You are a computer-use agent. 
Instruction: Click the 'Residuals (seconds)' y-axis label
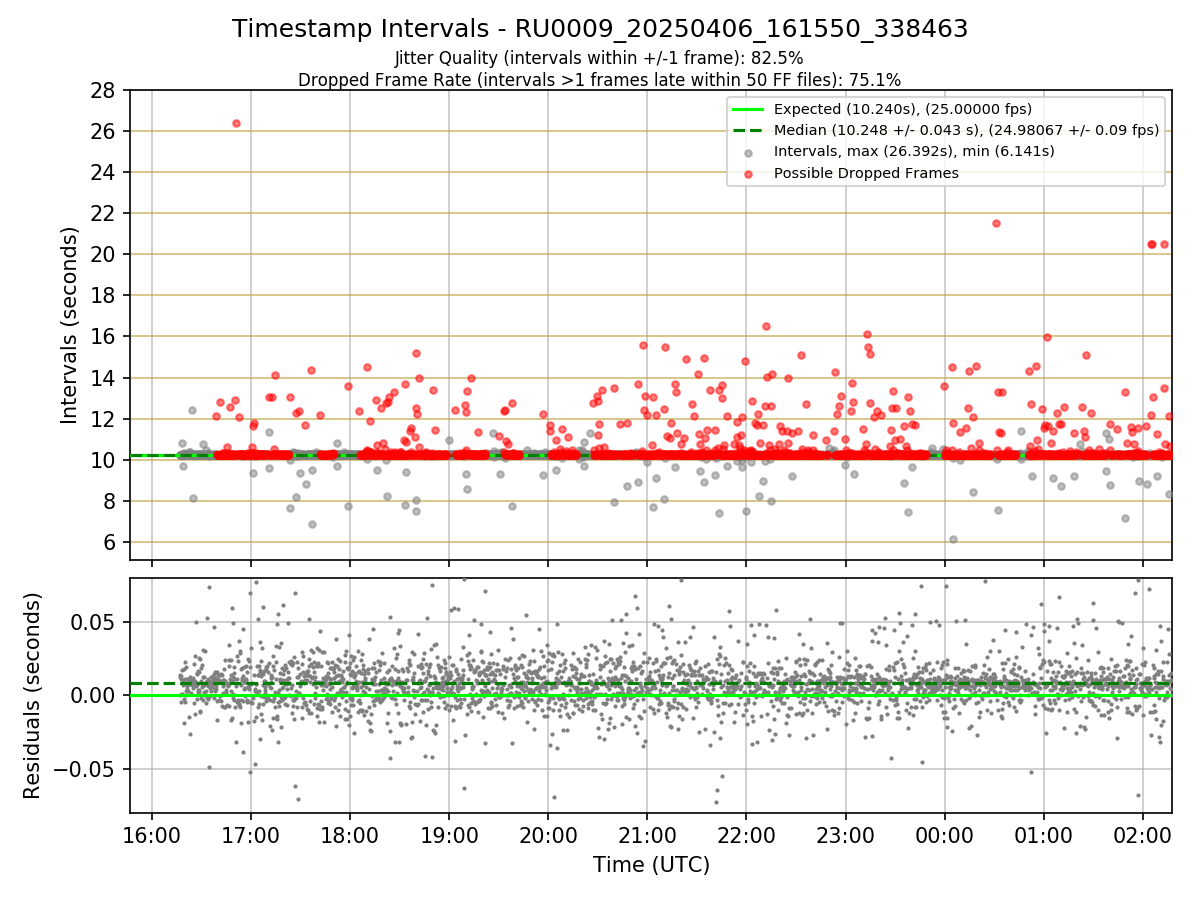coord(32,696)
